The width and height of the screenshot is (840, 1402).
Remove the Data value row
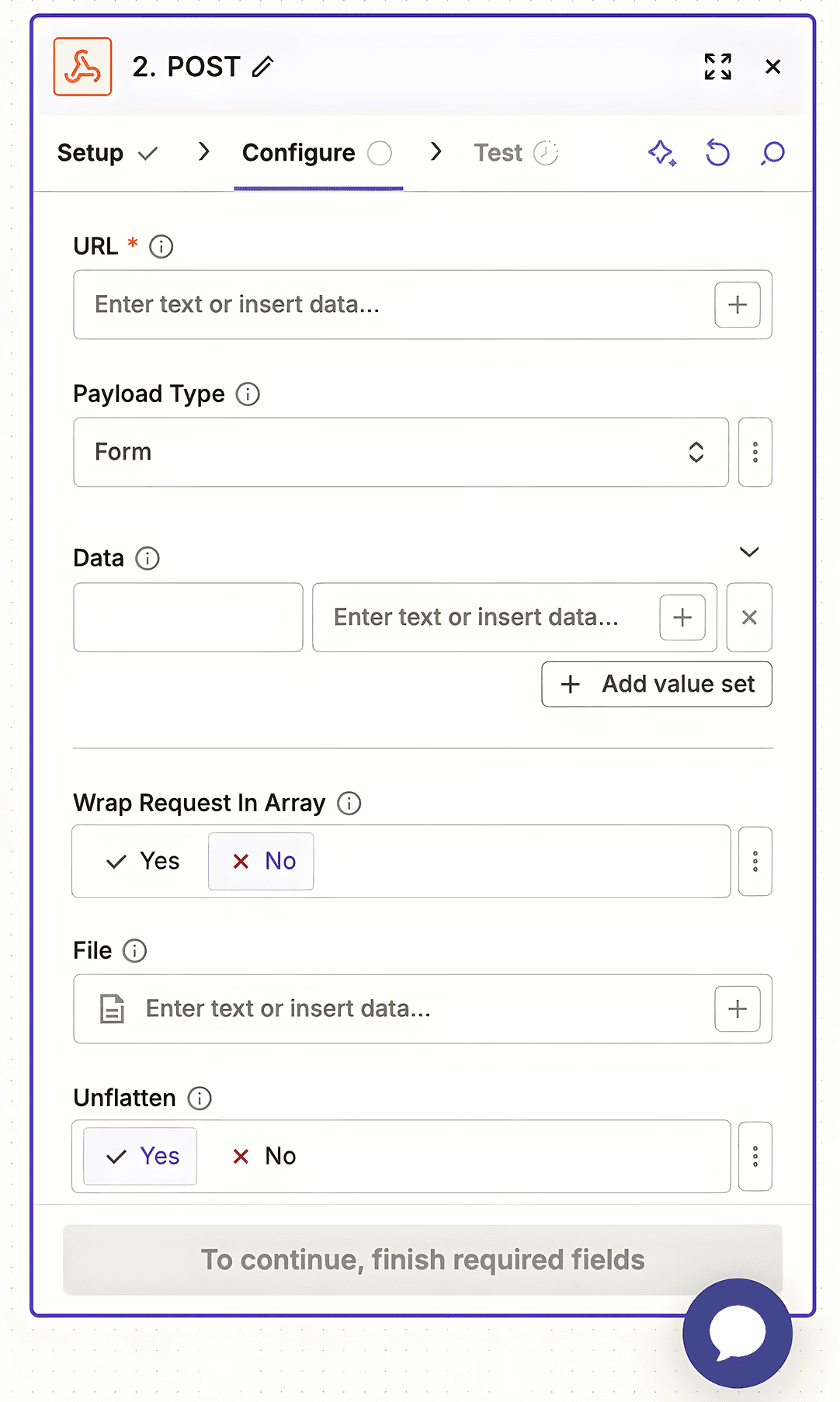[749, 617]
